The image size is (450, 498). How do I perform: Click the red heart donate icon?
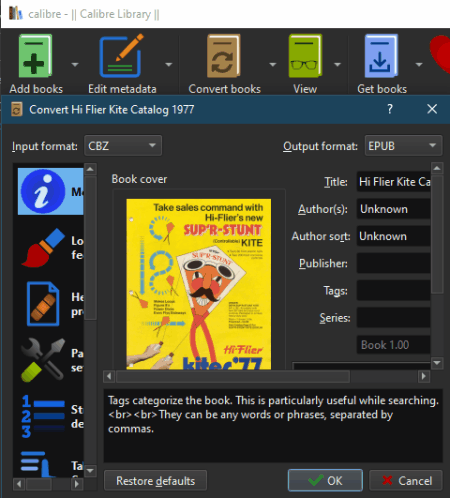441,54
